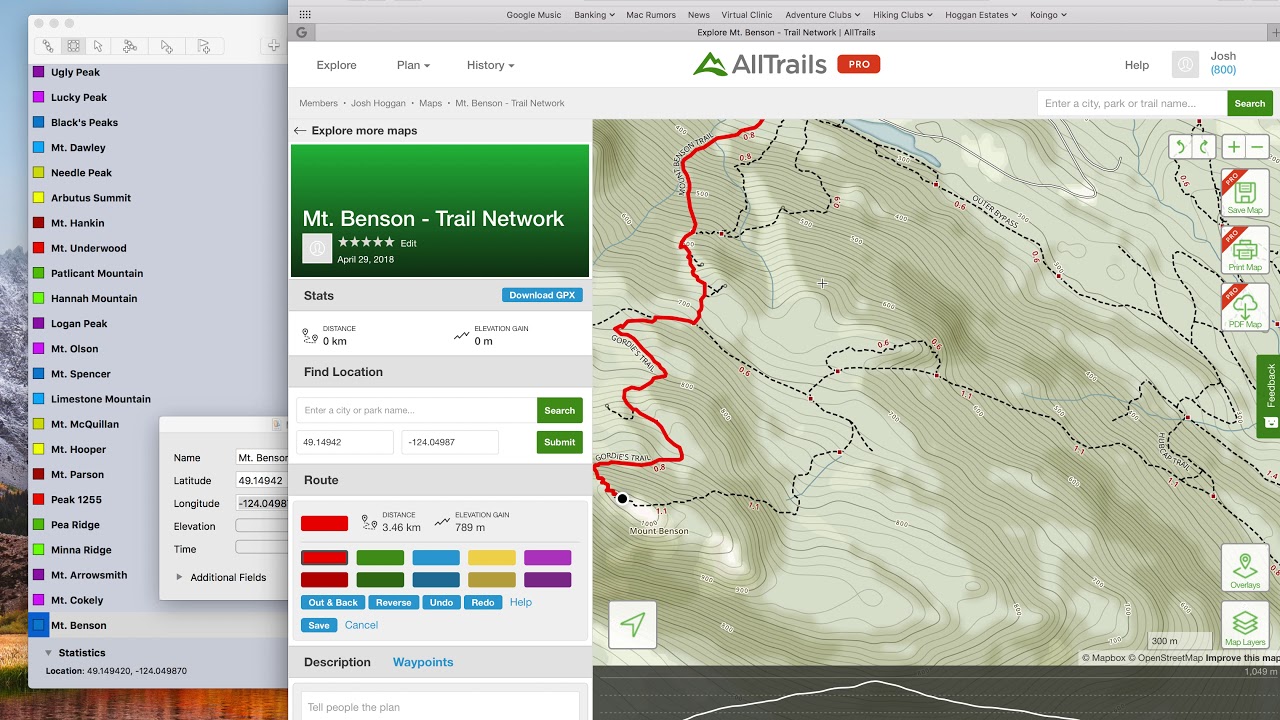Screen dimensions: 1280x720
Task: Open the Hoggan Estates bookmarks dropdown
Action: point(981,15)
